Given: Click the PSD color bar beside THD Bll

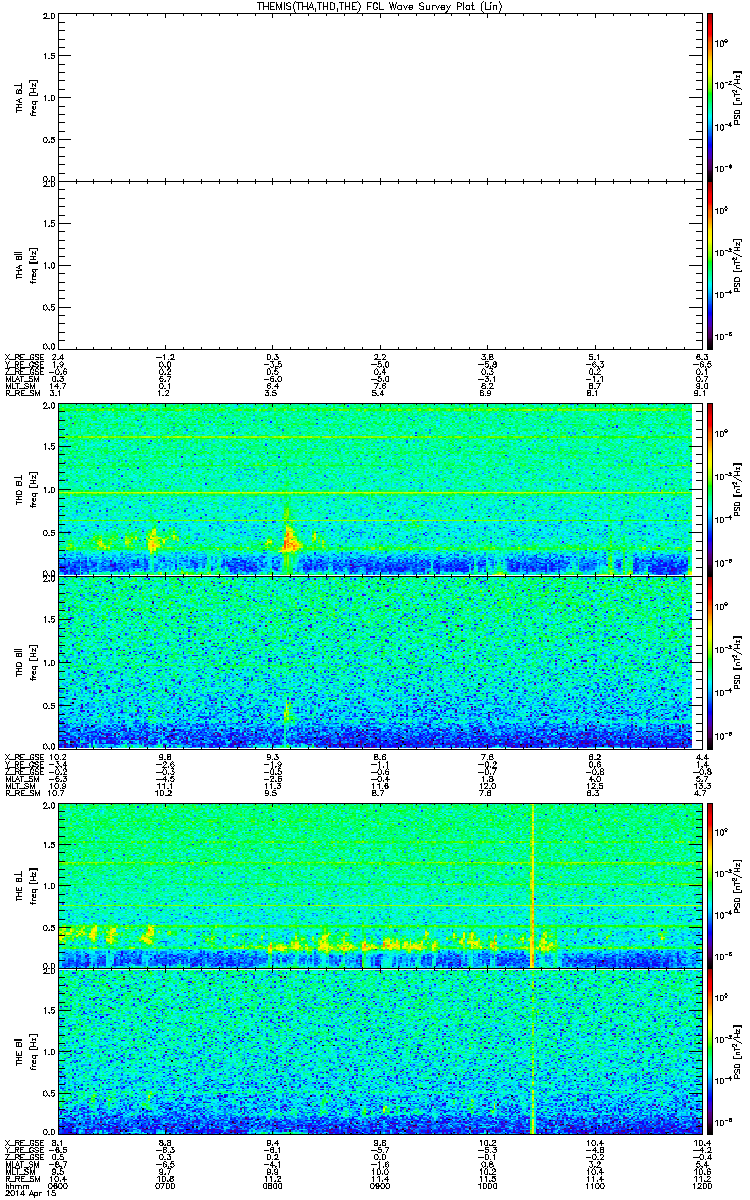Looking at the screenshot, I should tap(709, 661).
